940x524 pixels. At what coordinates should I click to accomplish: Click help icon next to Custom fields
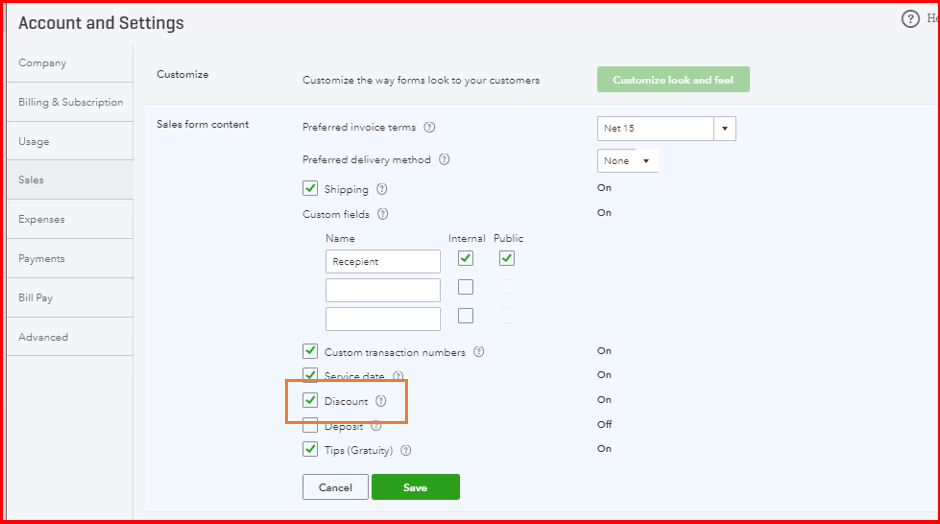pos(383,214)
